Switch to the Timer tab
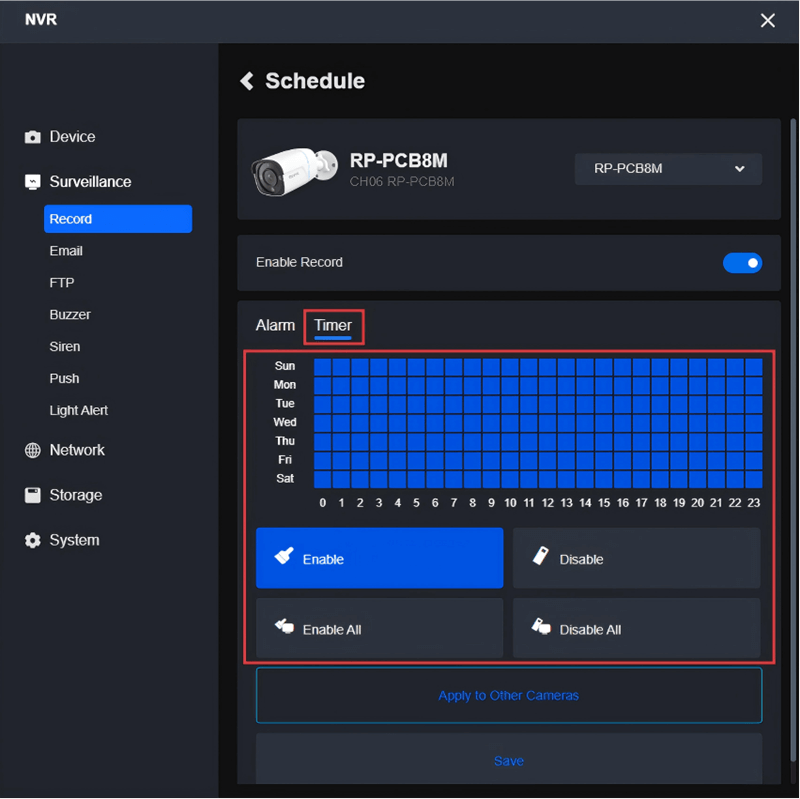800x799 pixels. [333, 326]
